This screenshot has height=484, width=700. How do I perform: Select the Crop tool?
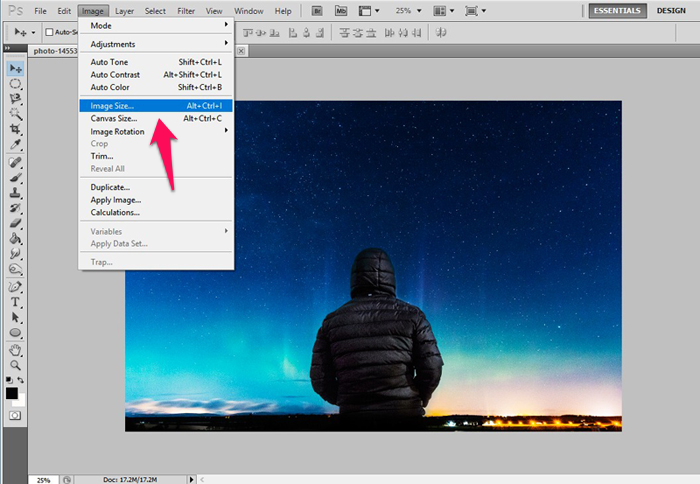(16, 130)
